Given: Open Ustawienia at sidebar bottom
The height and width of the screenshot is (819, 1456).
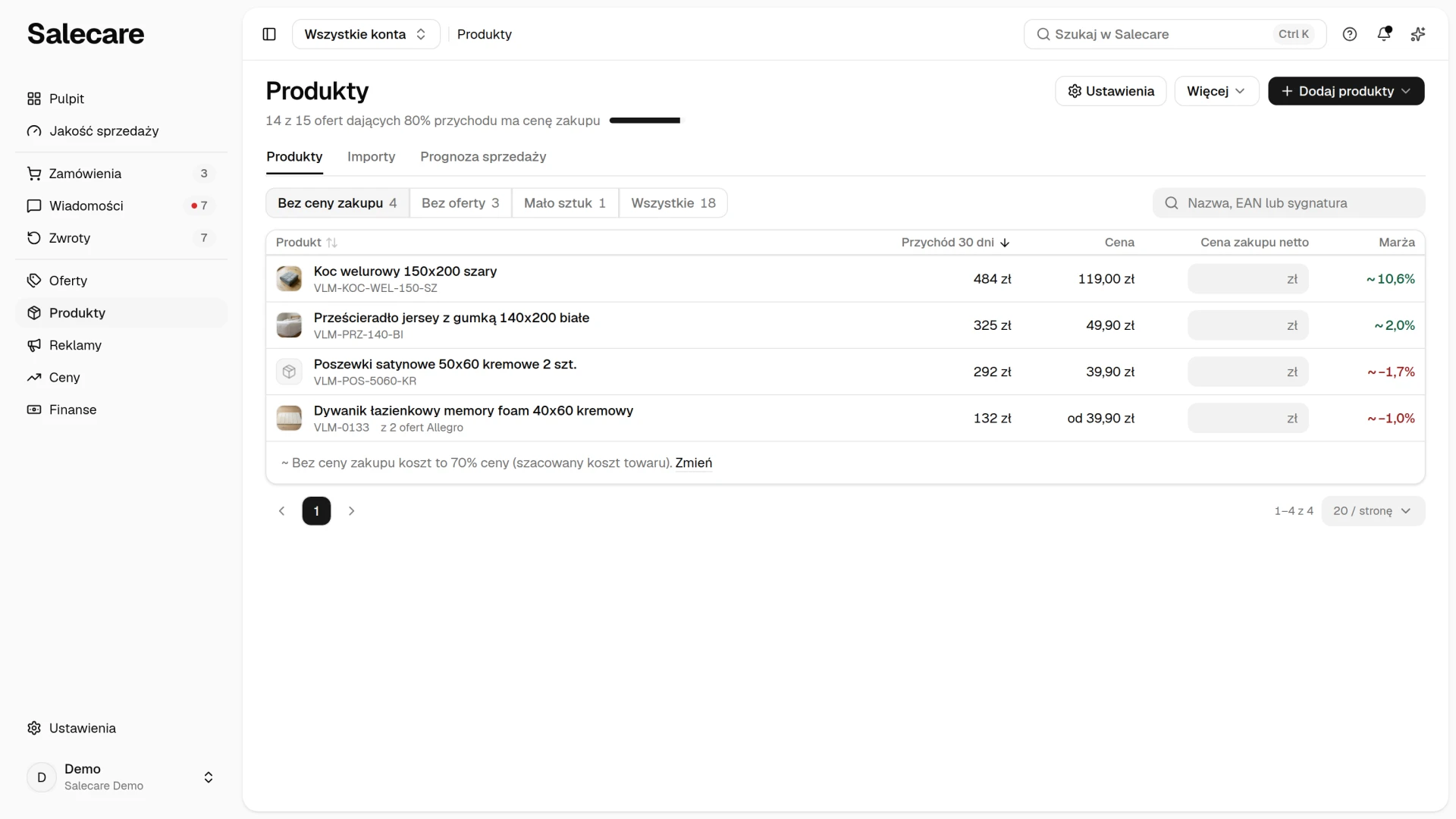Looking at the screenshot, I should (x=121, y=728).
